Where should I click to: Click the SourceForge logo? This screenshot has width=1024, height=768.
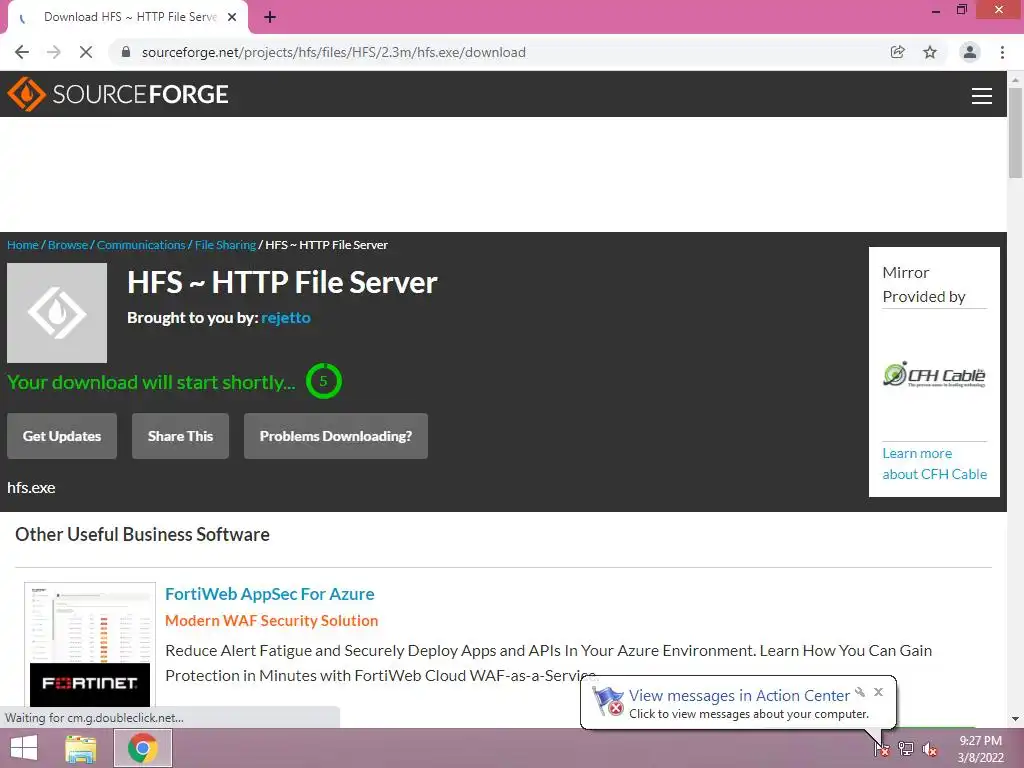(x=118, y=94)
